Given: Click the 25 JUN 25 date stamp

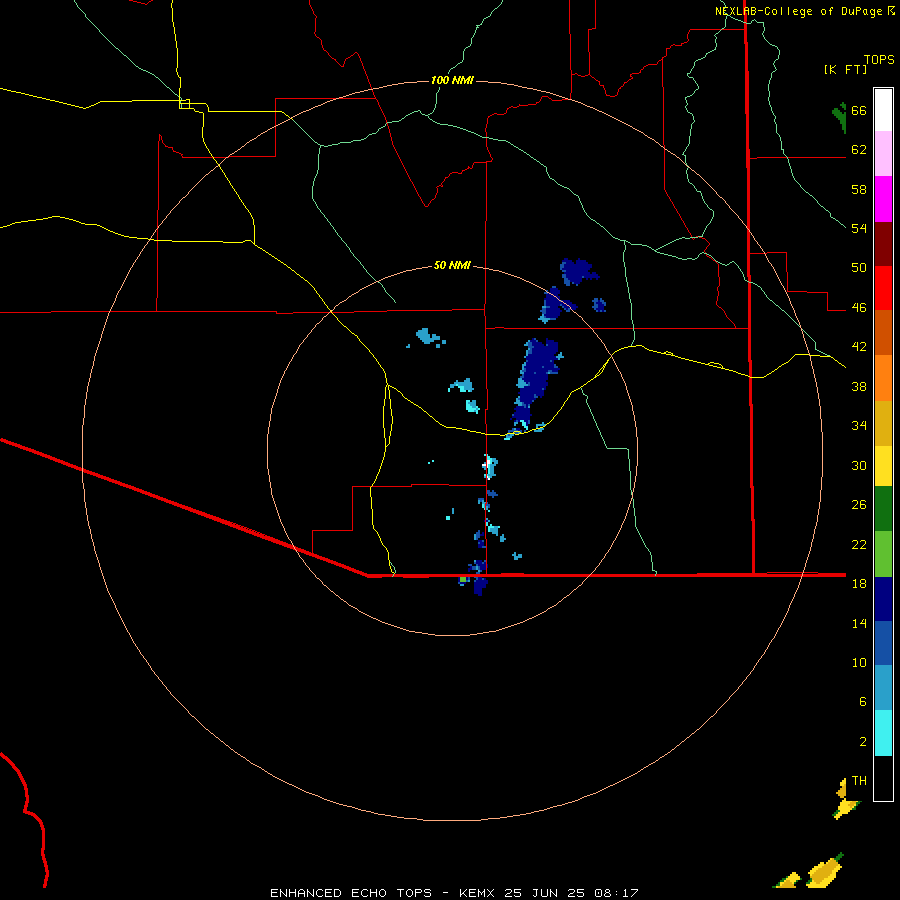Looking at the screenshot, I should [x=545, y=893].
